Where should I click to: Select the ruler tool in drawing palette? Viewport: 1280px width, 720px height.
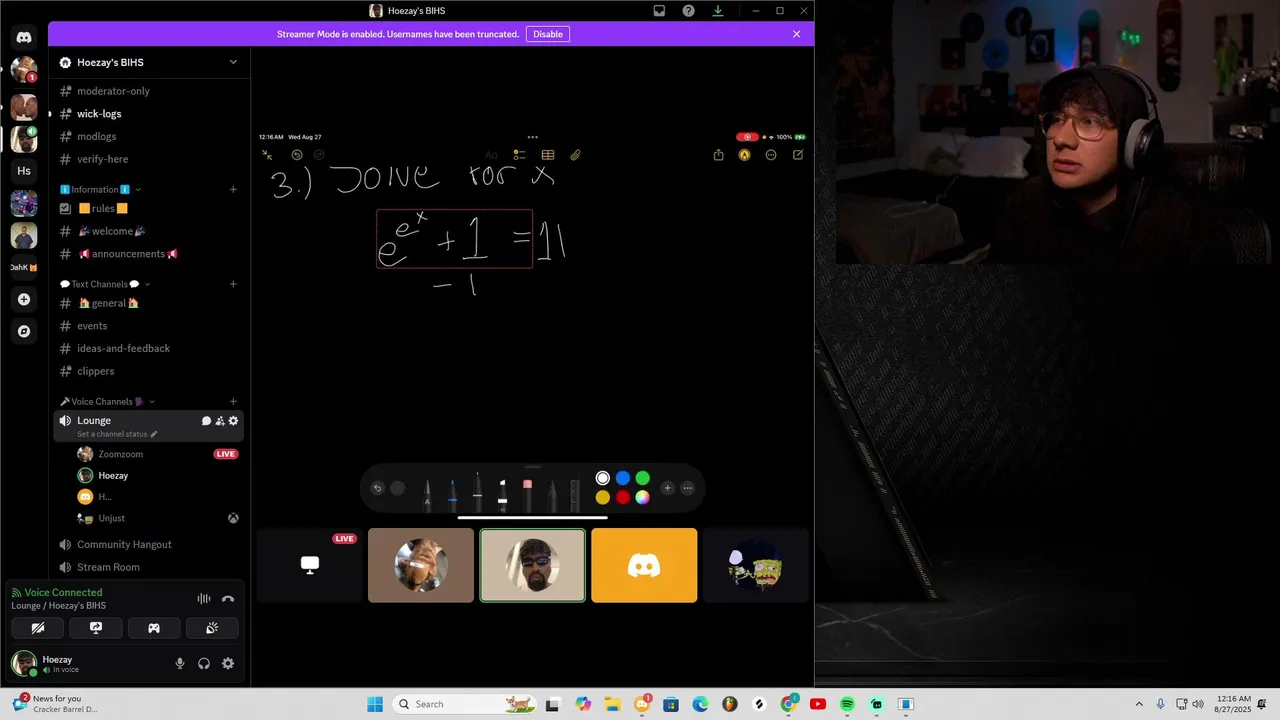click(575, 494)
